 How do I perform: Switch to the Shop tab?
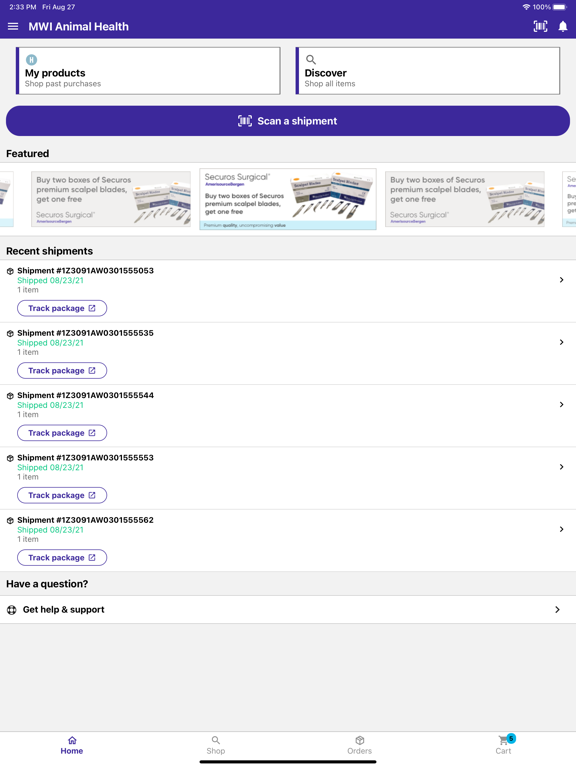[x=216, y=745]
